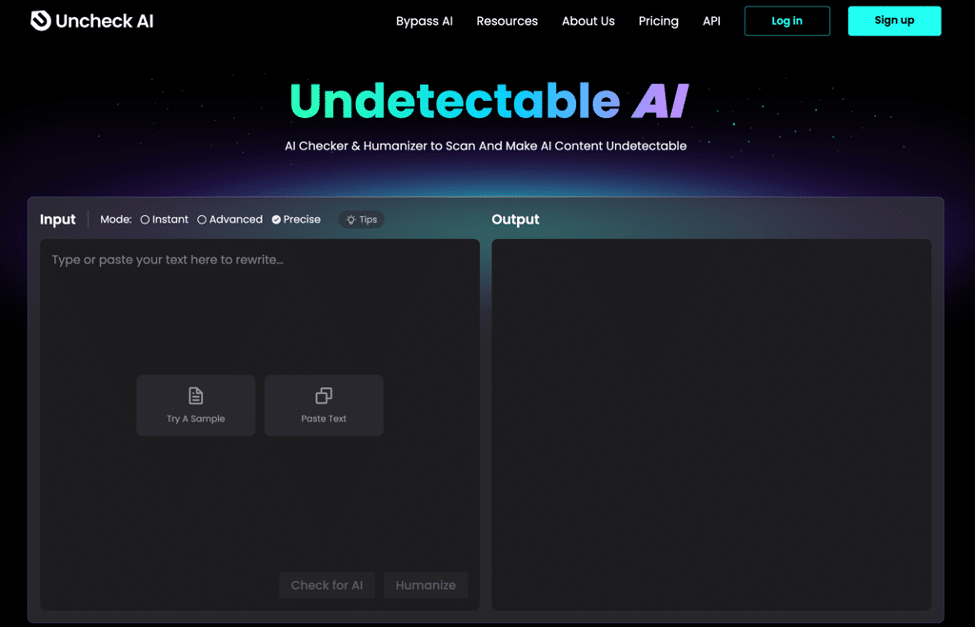Click inside the Output panel
Viewport: 977px width, 627px height.
[x=711, y=420]
